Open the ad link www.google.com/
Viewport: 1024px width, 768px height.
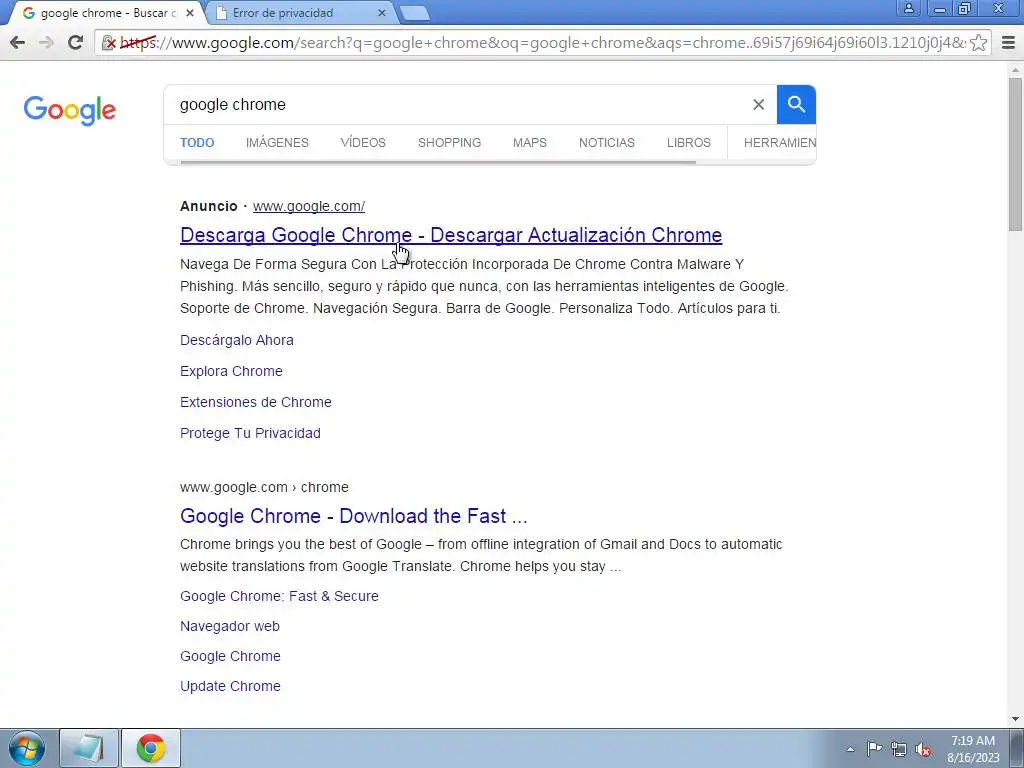tap(309, 206)
